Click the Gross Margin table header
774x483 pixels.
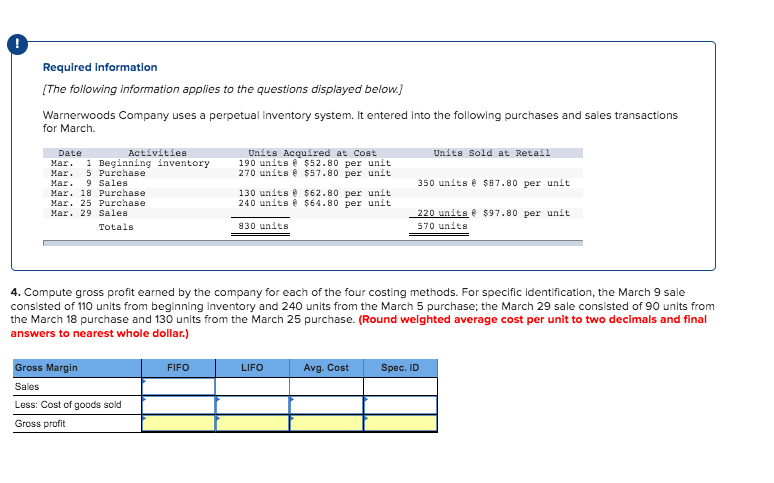point(77,368)
